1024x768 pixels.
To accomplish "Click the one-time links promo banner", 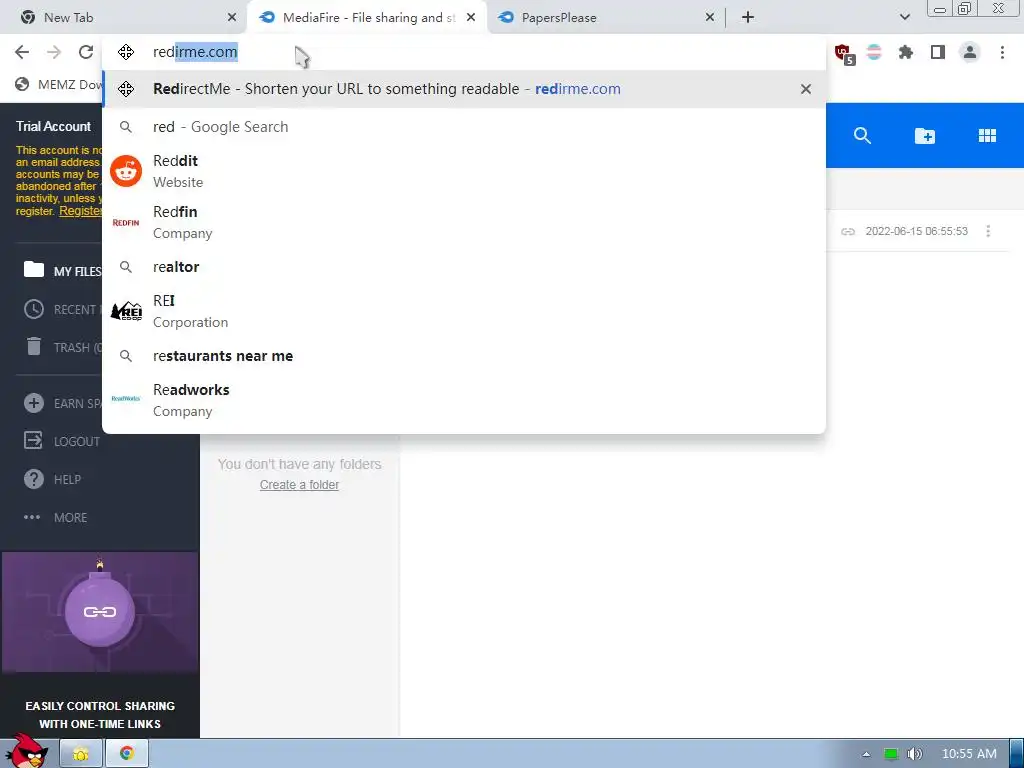I will click(x=100, y=645).
